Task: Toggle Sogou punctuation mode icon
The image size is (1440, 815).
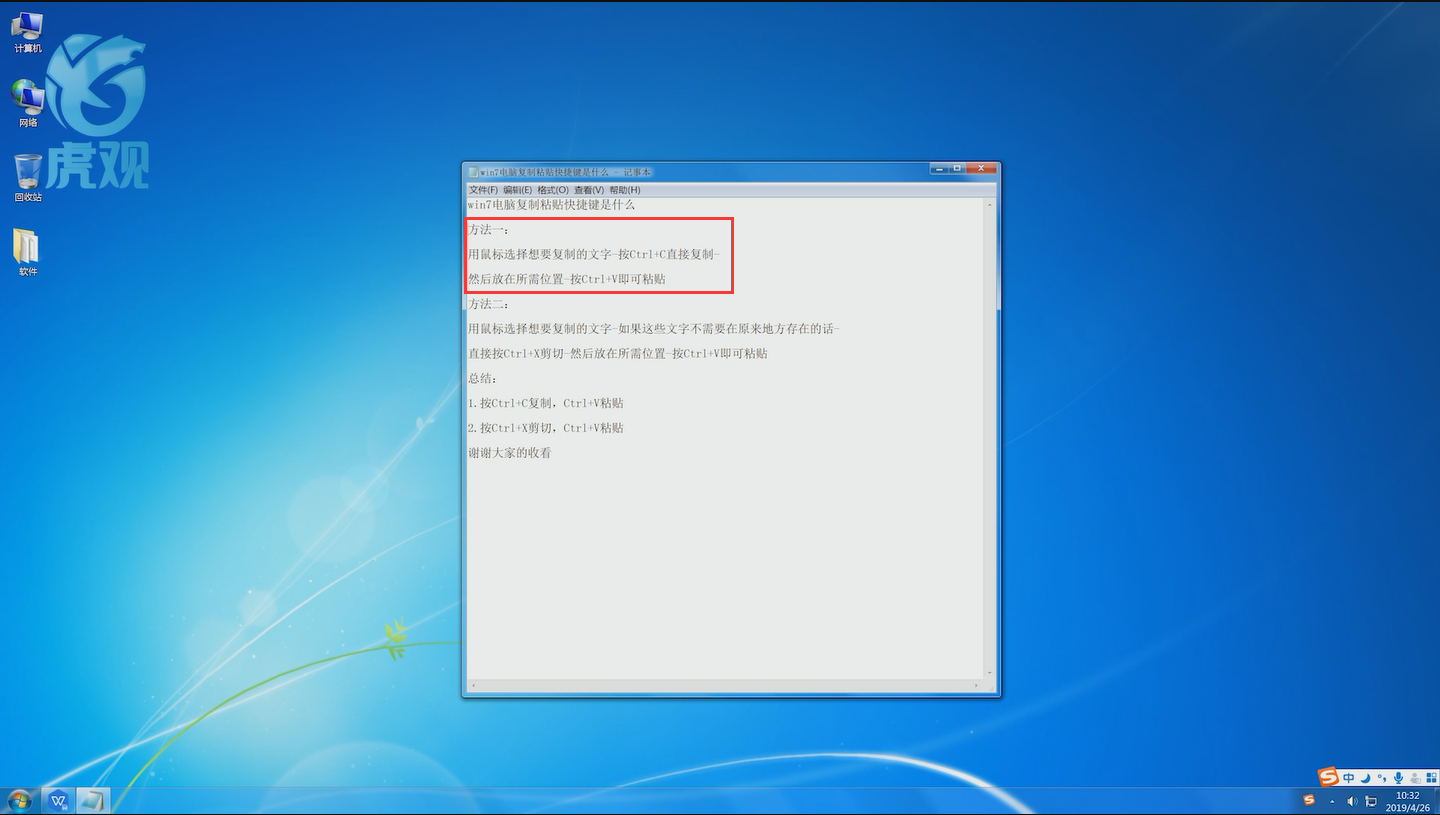Action: pyautogui.click(x=1381, y=777)
